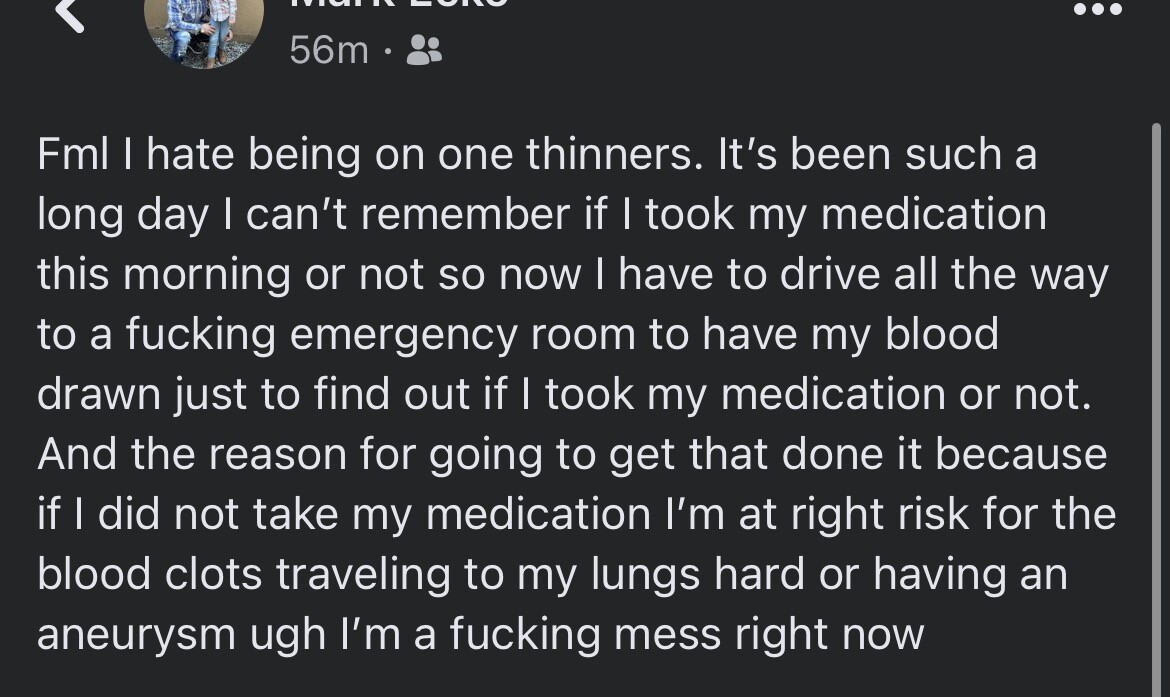The image size is (1170, 697).
Task: Click the word "Fml" starting the post
Action: 71,155
